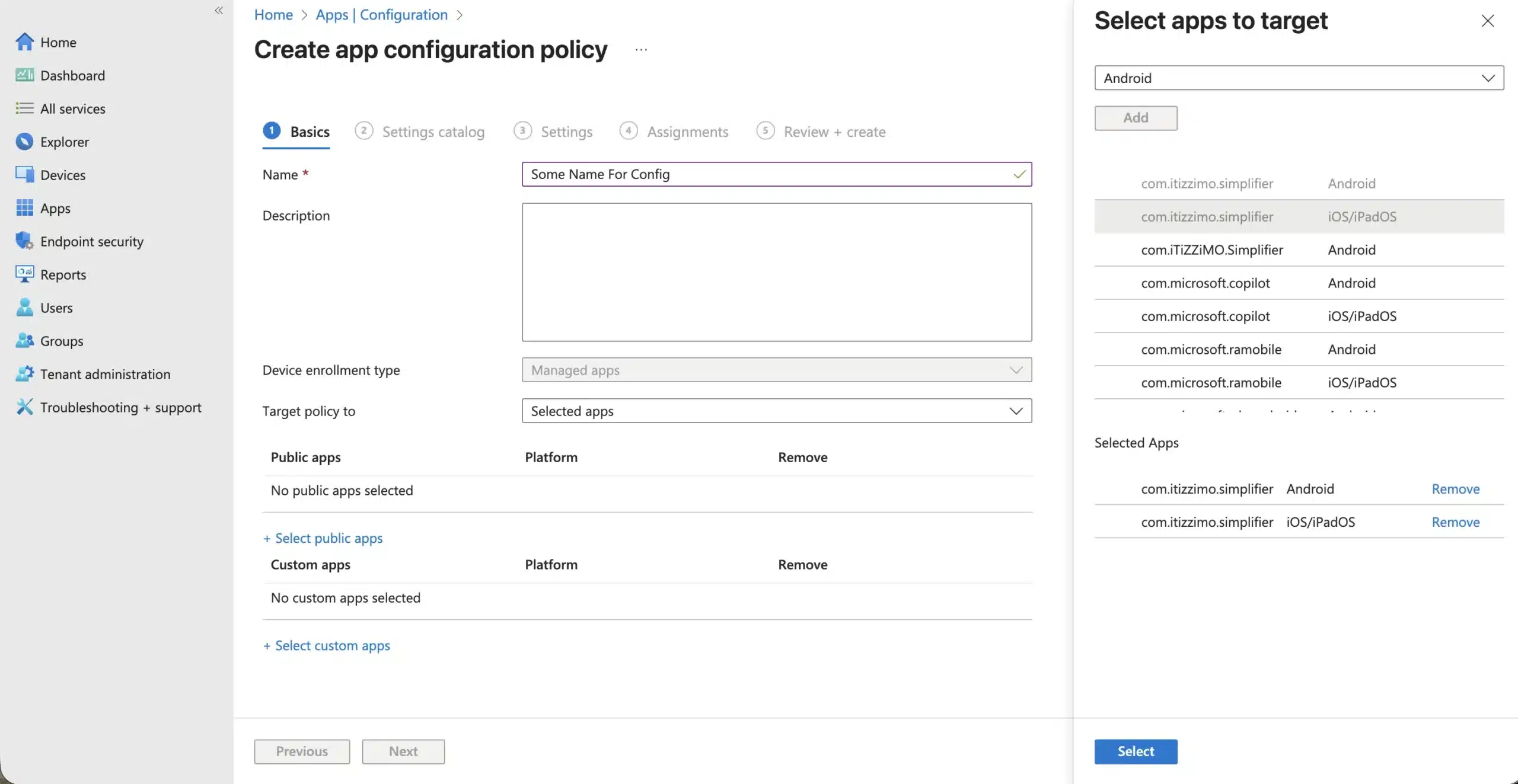Open Troubleshooting + support icon
This screenshot has height=784, width=1518.
click(24, 407)
